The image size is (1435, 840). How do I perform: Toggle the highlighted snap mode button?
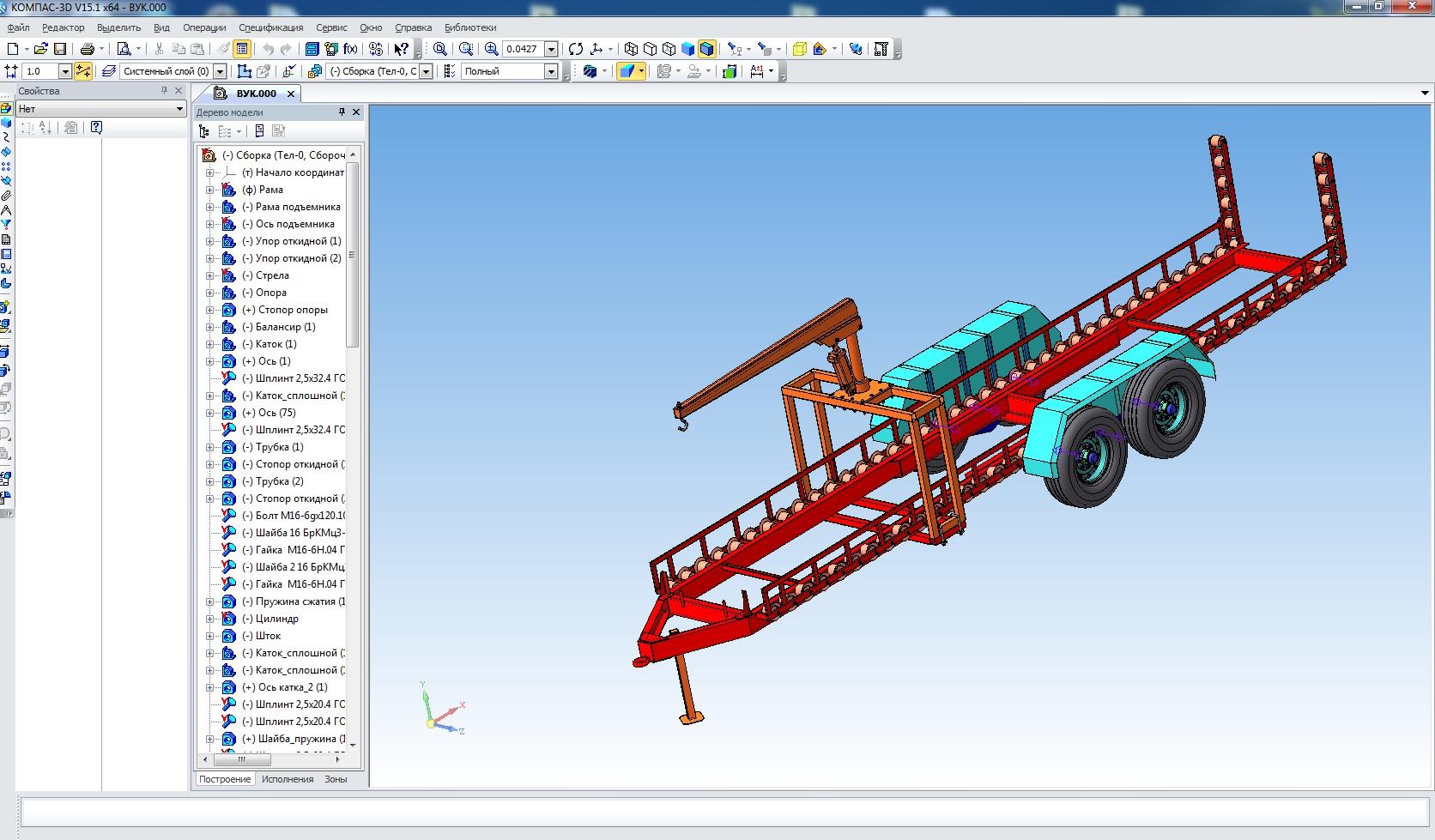pyautogui.click(x=83, y=71)
